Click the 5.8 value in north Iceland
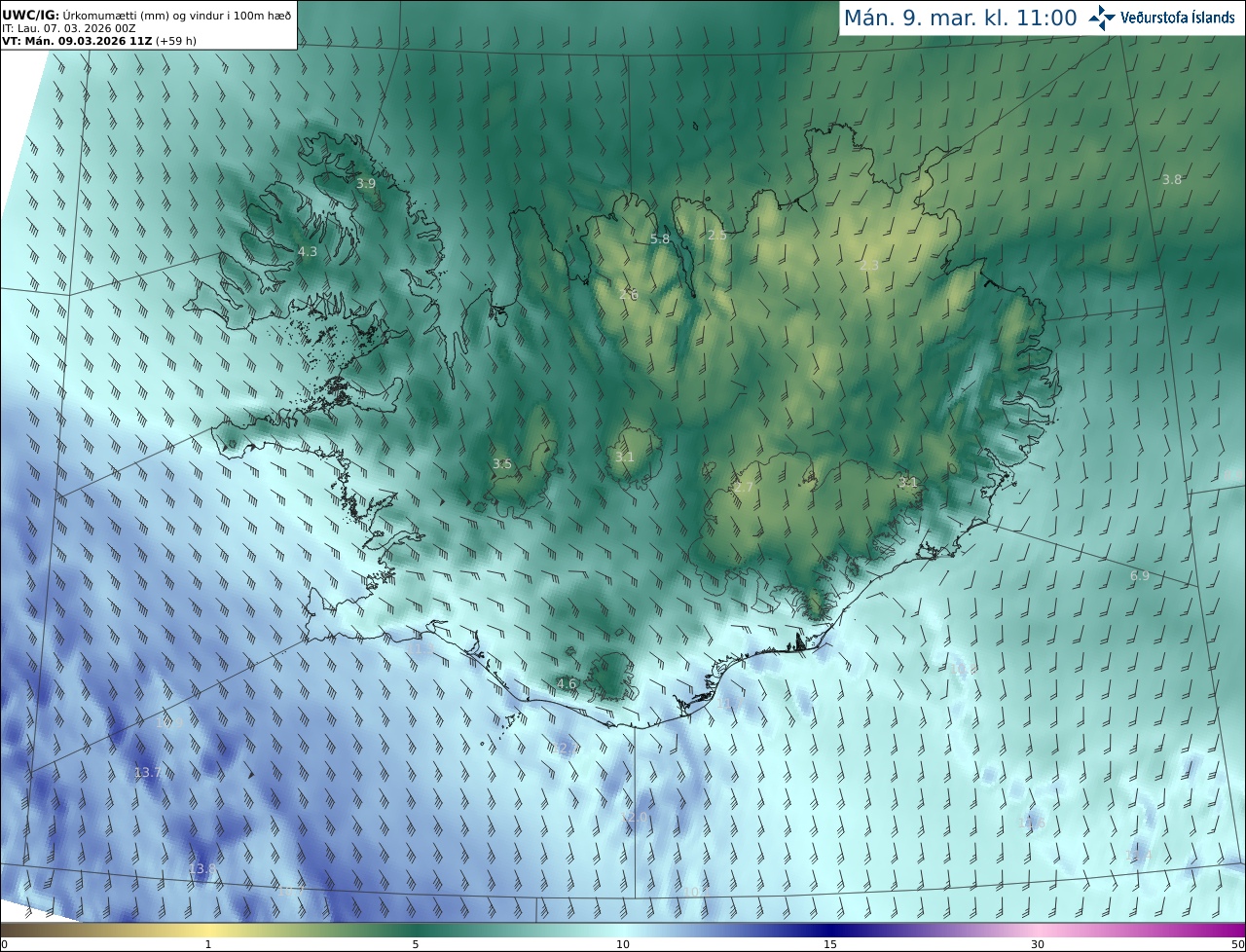1246x952 pixels. pyautogui.click(x=660, y=238)
